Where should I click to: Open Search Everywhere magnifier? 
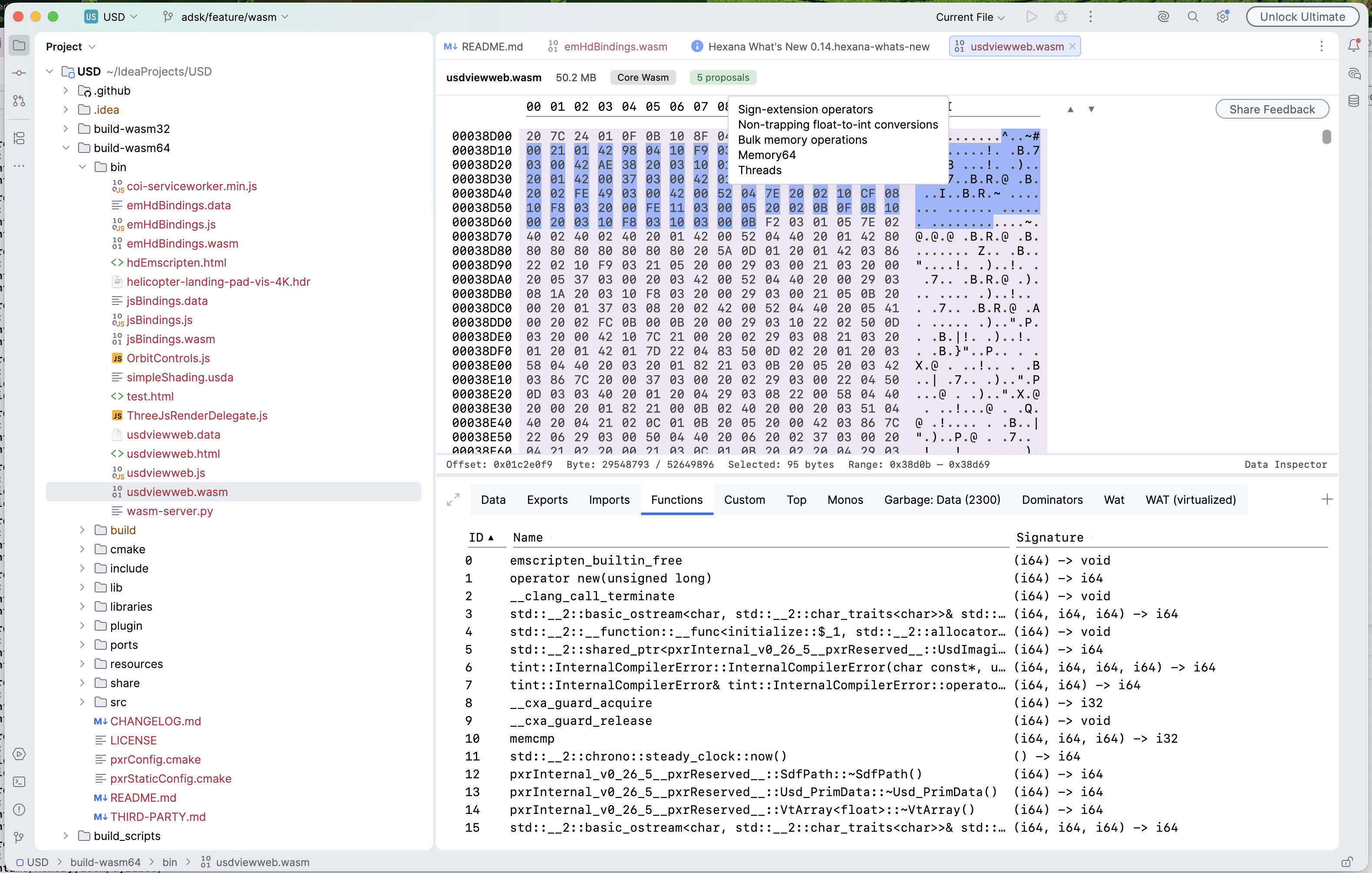pos(1193,17)
